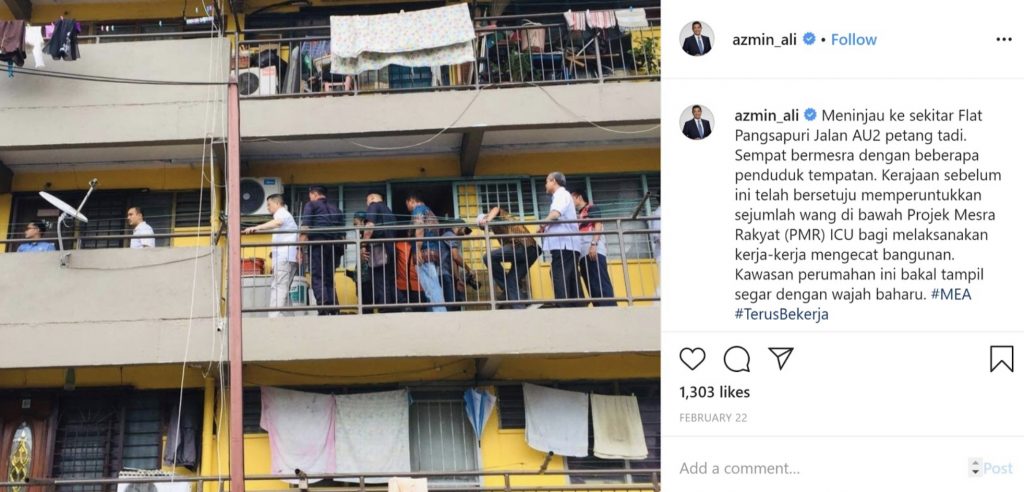Open the FEBRUARY 22 post date link
This screenshot has width=1024, height=492.
point(712,418)
